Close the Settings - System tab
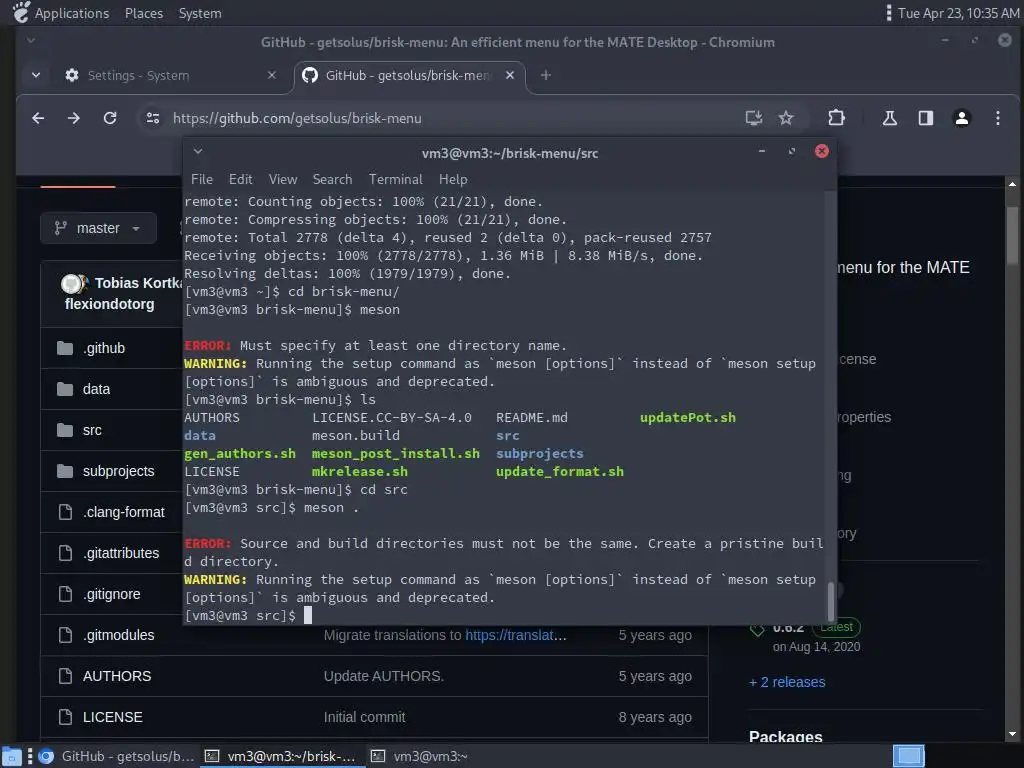Screen dimensions: 1024x768 pos(272,76)
